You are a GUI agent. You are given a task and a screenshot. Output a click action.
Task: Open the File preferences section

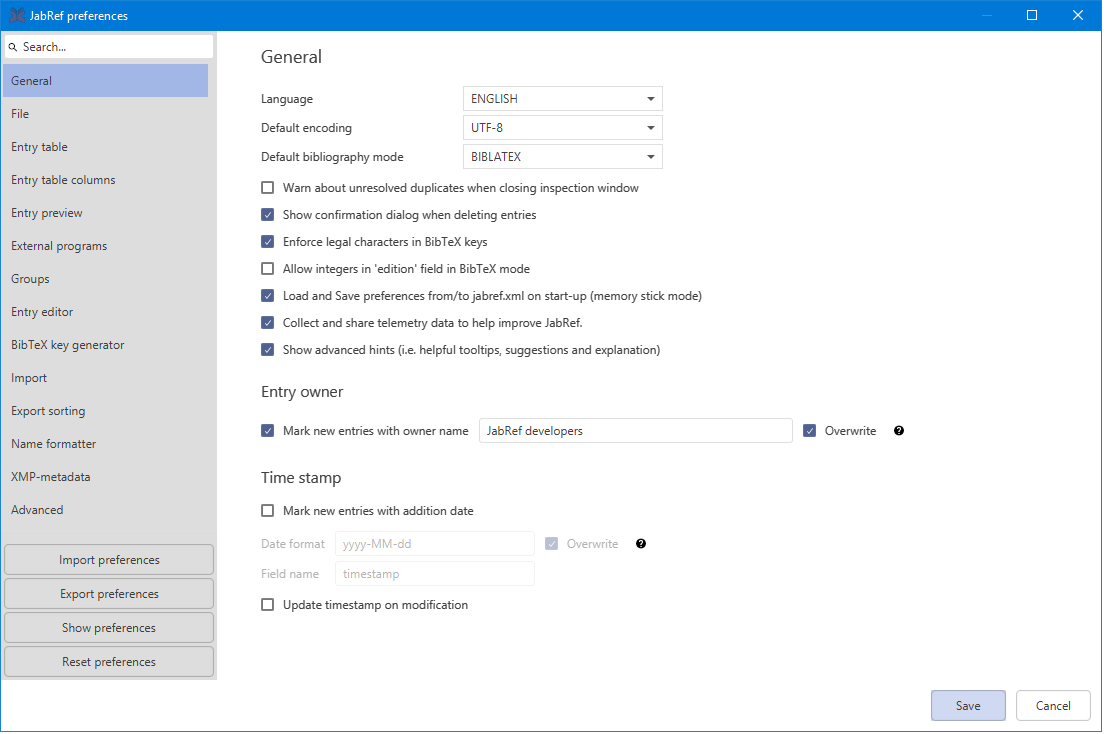coord(106,114)
